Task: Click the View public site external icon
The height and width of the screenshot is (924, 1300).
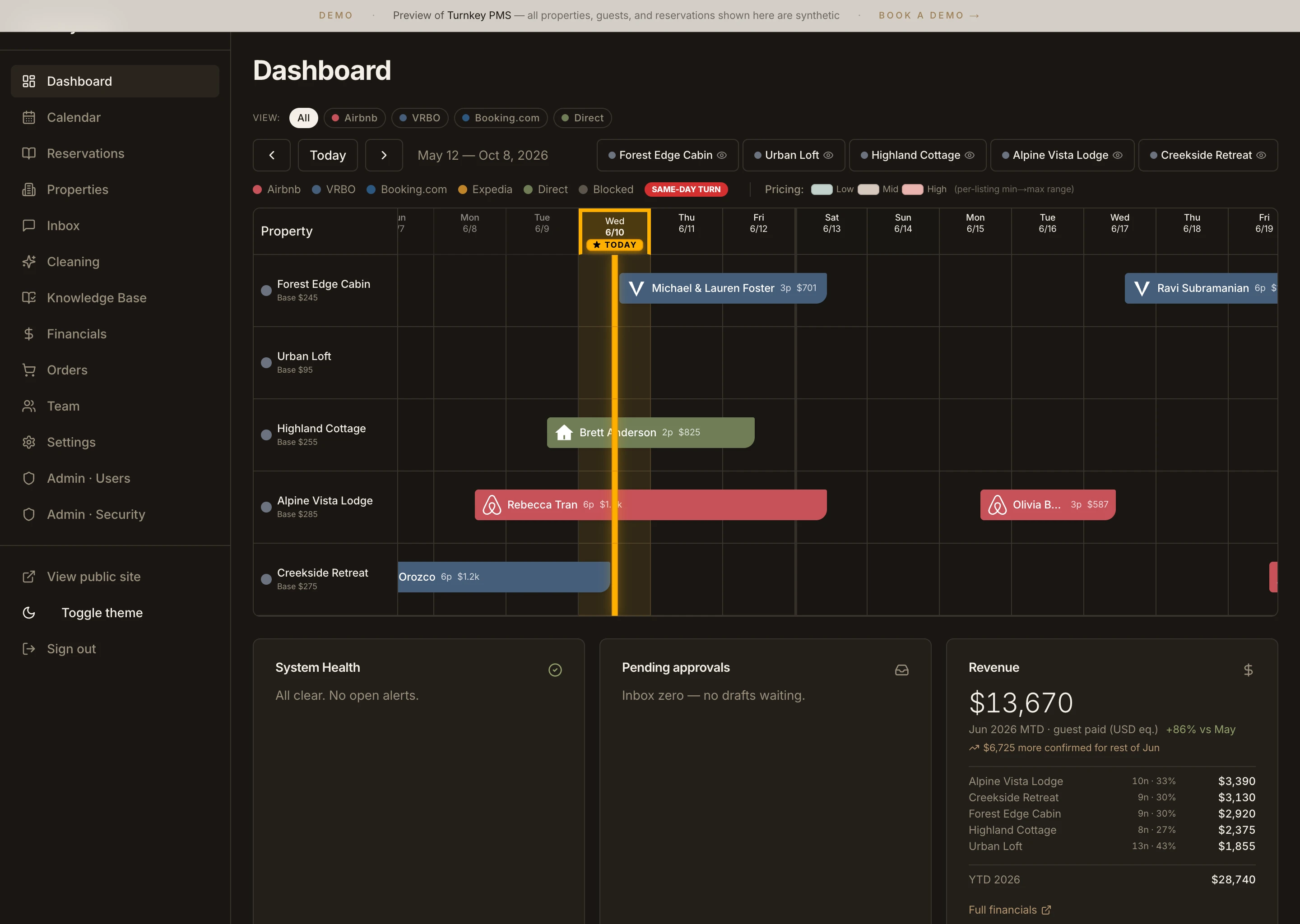Action: pos(28,577)
